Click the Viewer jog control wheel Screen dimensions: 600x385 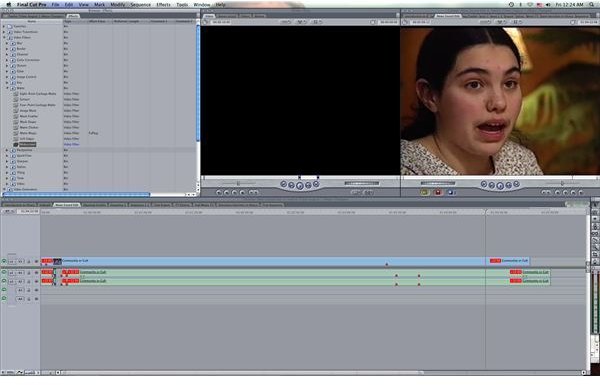[361, 184]
